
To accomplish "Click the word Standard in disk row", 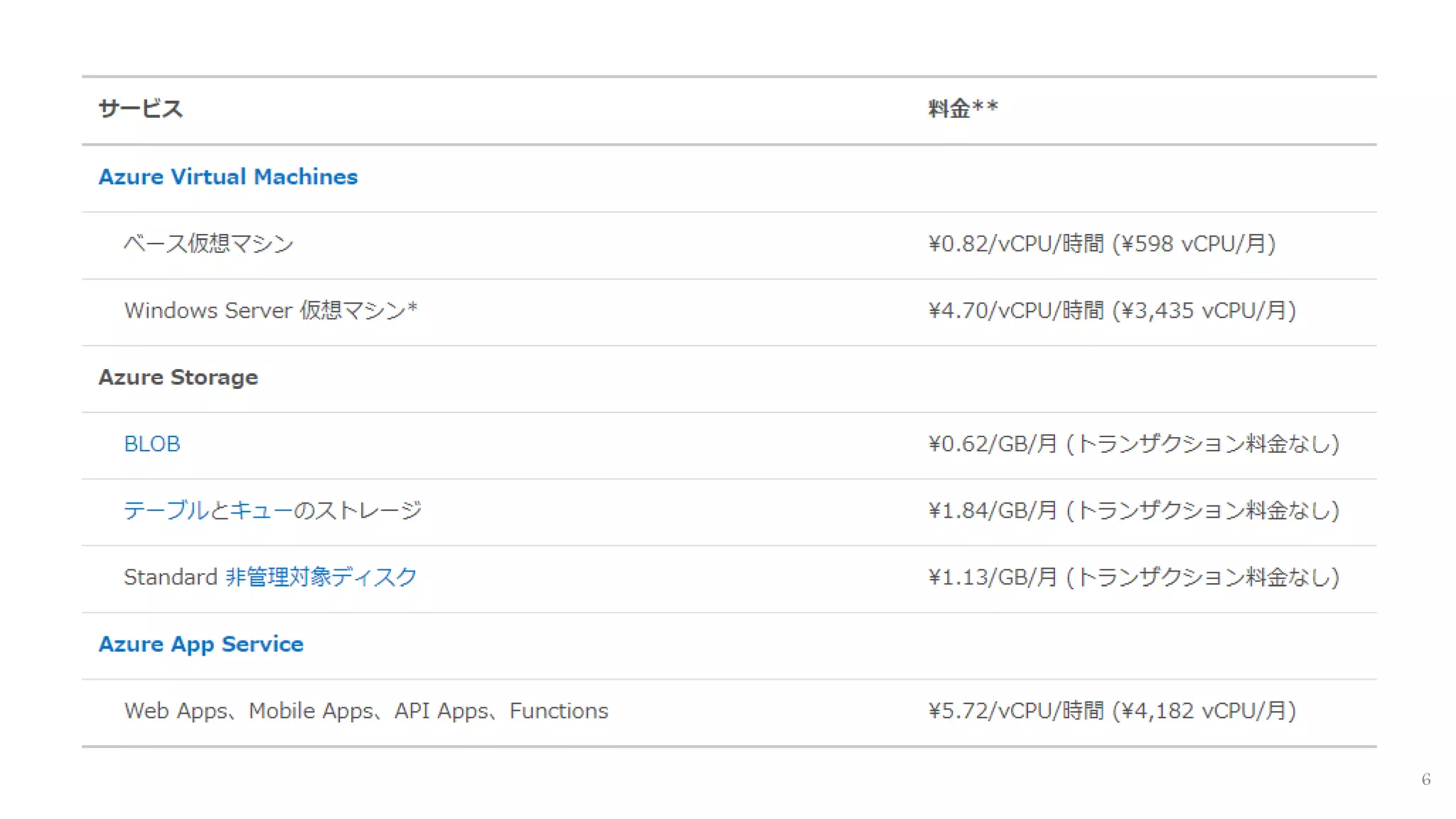I will click(x=170, y=577).
